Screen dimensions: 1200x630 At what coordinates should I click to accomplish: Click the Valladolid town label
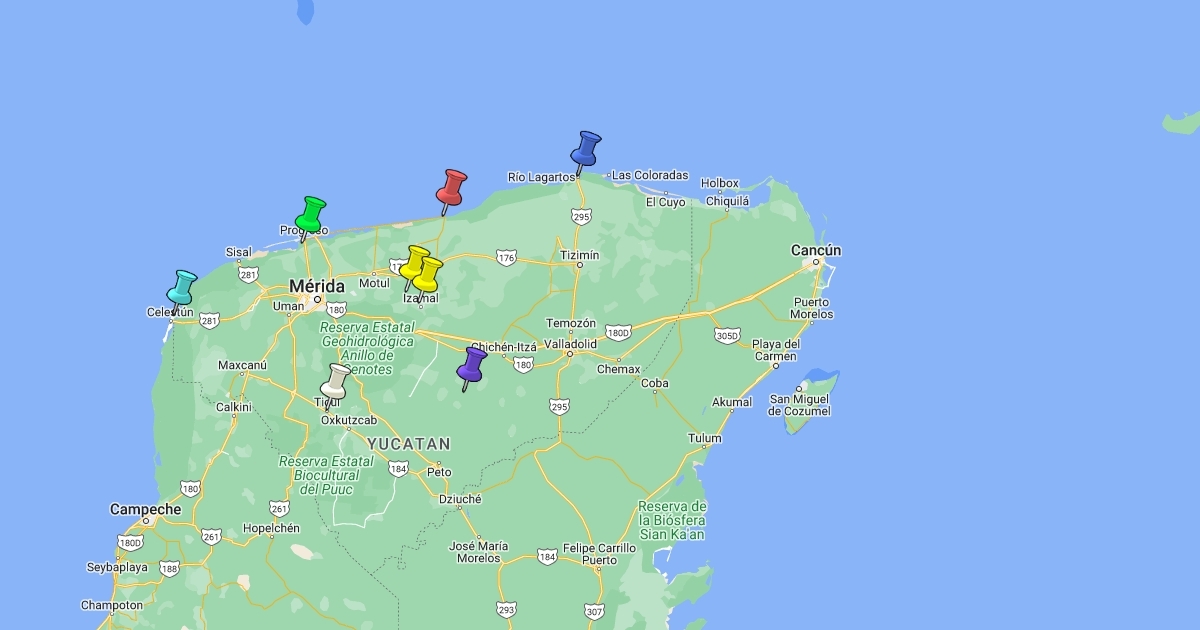pos(569,343)
